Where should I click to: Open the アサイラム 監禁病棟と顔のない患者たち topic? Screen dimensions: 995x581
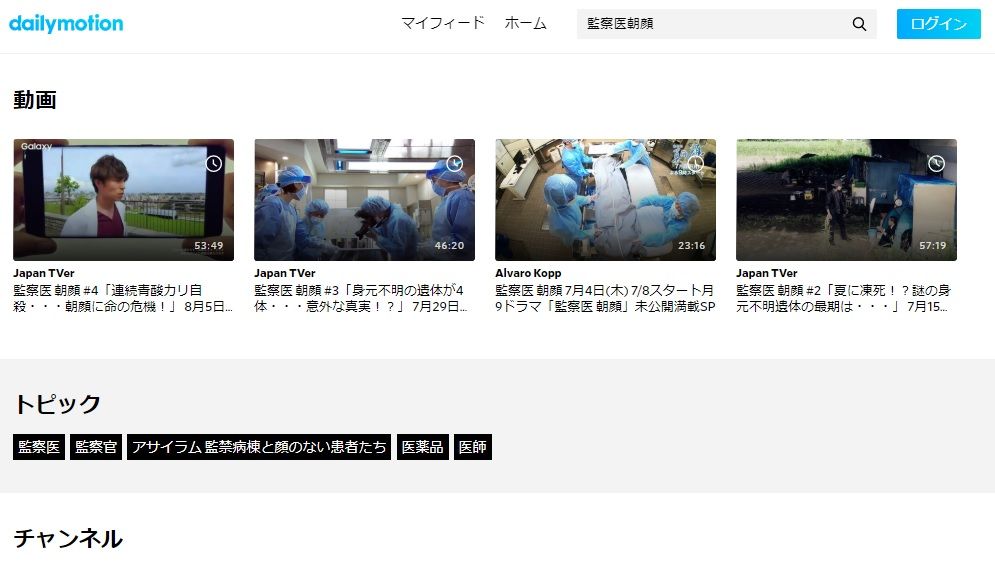(259, 447)
